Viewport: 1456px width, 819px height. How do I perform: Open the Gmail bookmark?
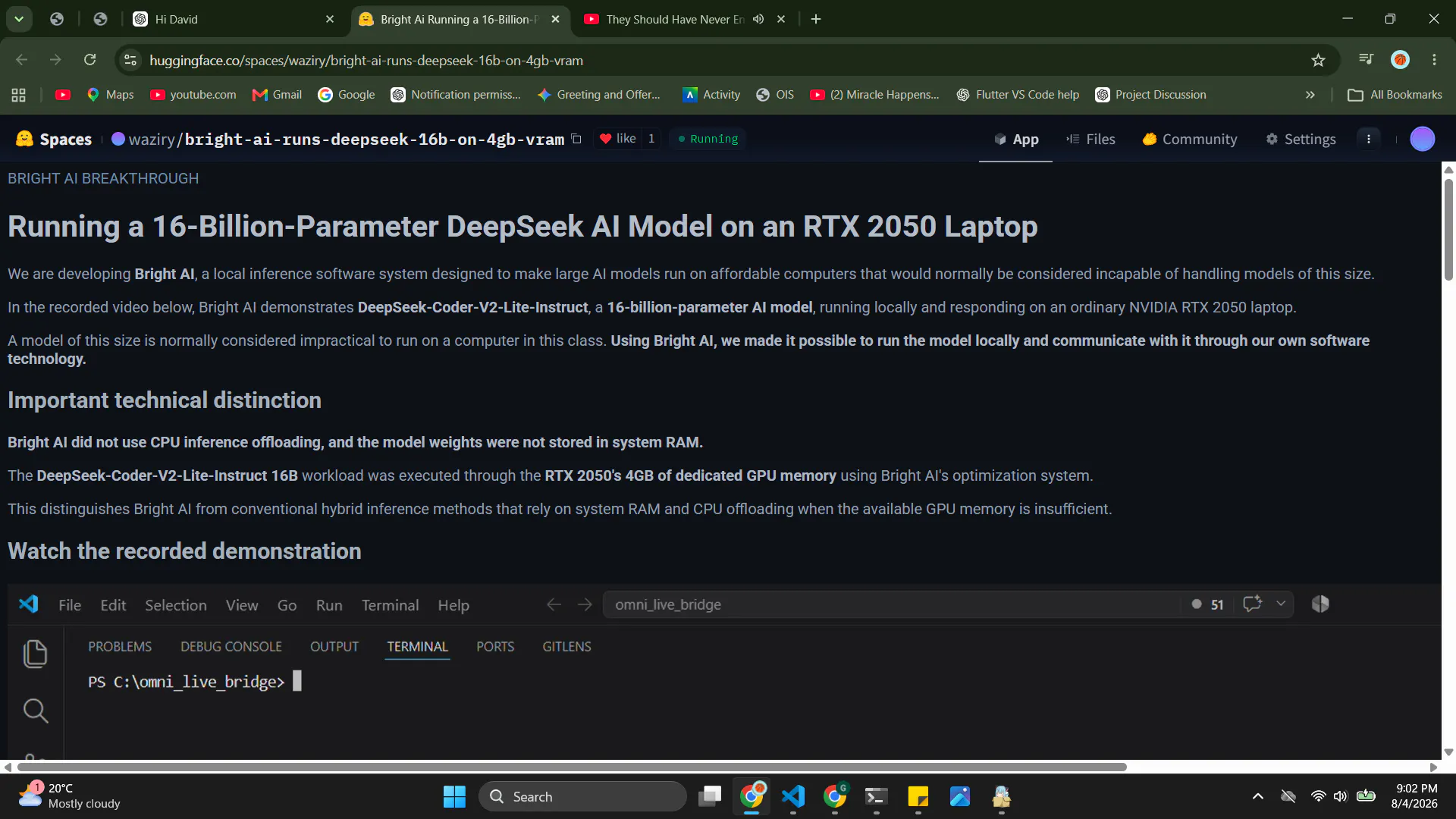pos(278,95)
